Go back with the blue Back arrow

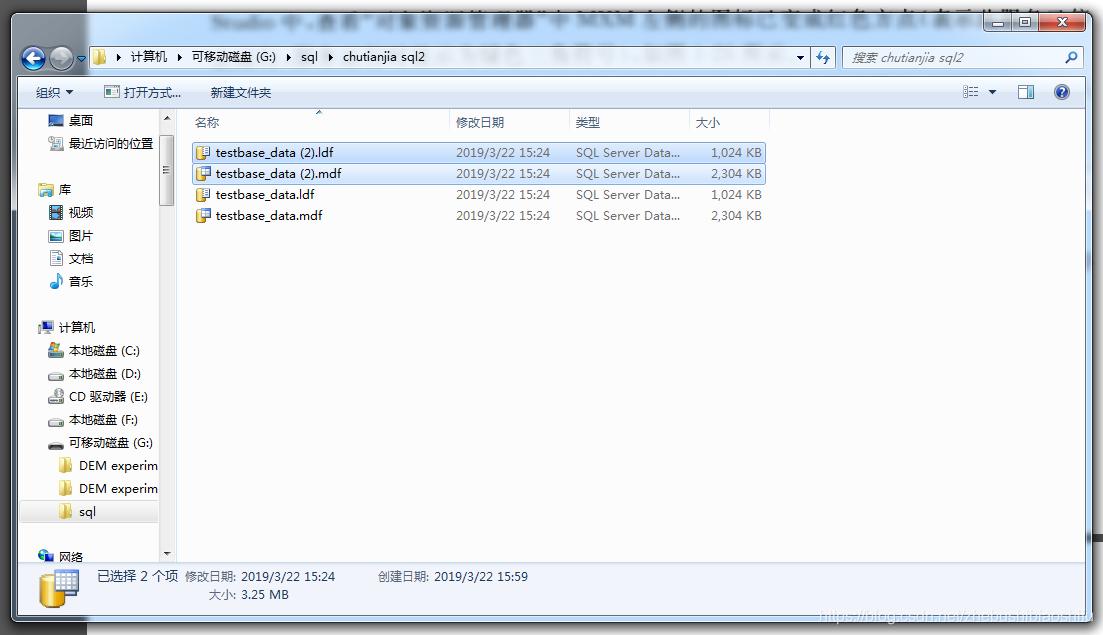tap(33, 58)
